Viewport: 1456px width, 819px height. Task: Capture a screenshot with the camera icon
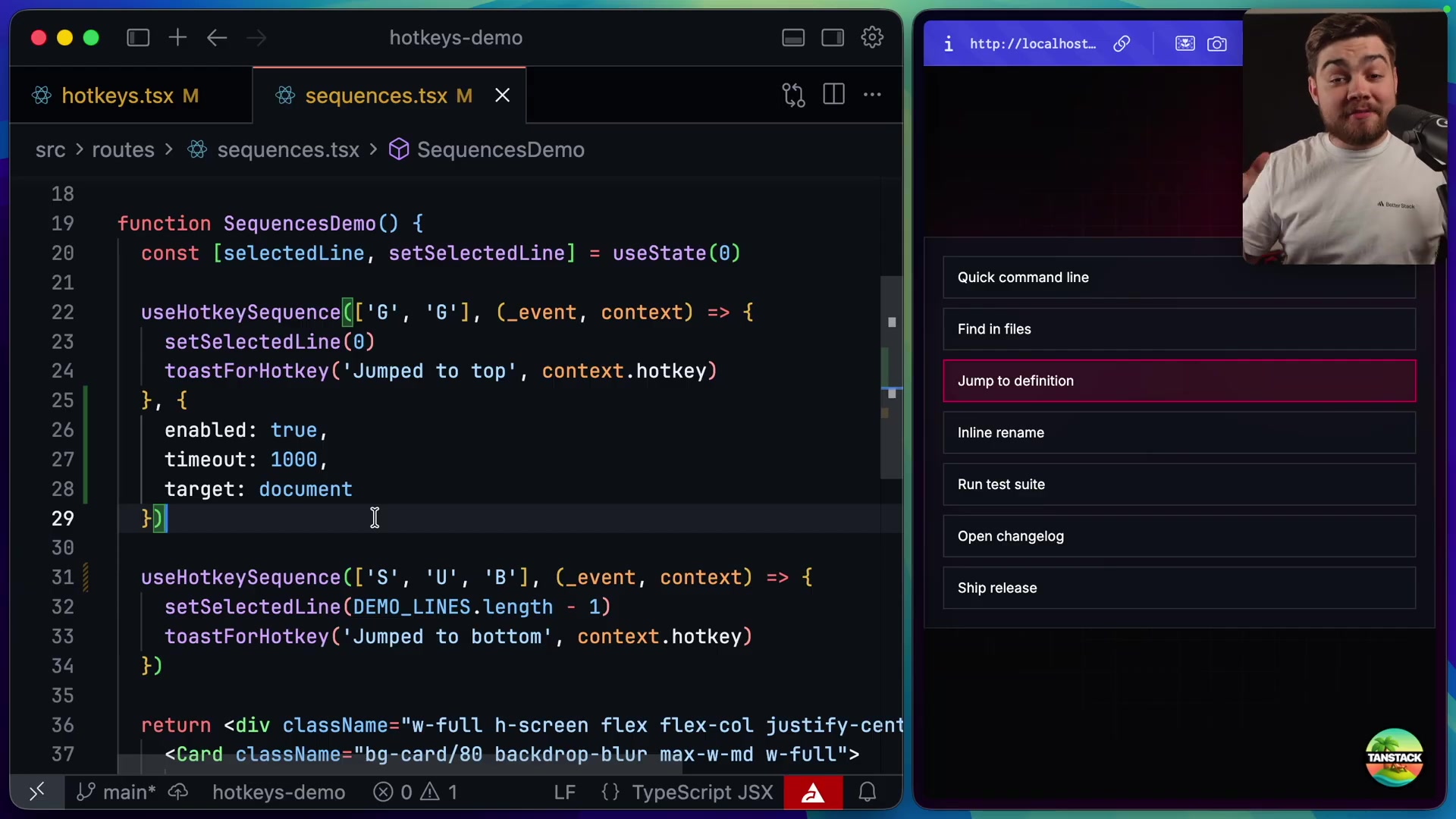click(1216, 43)
